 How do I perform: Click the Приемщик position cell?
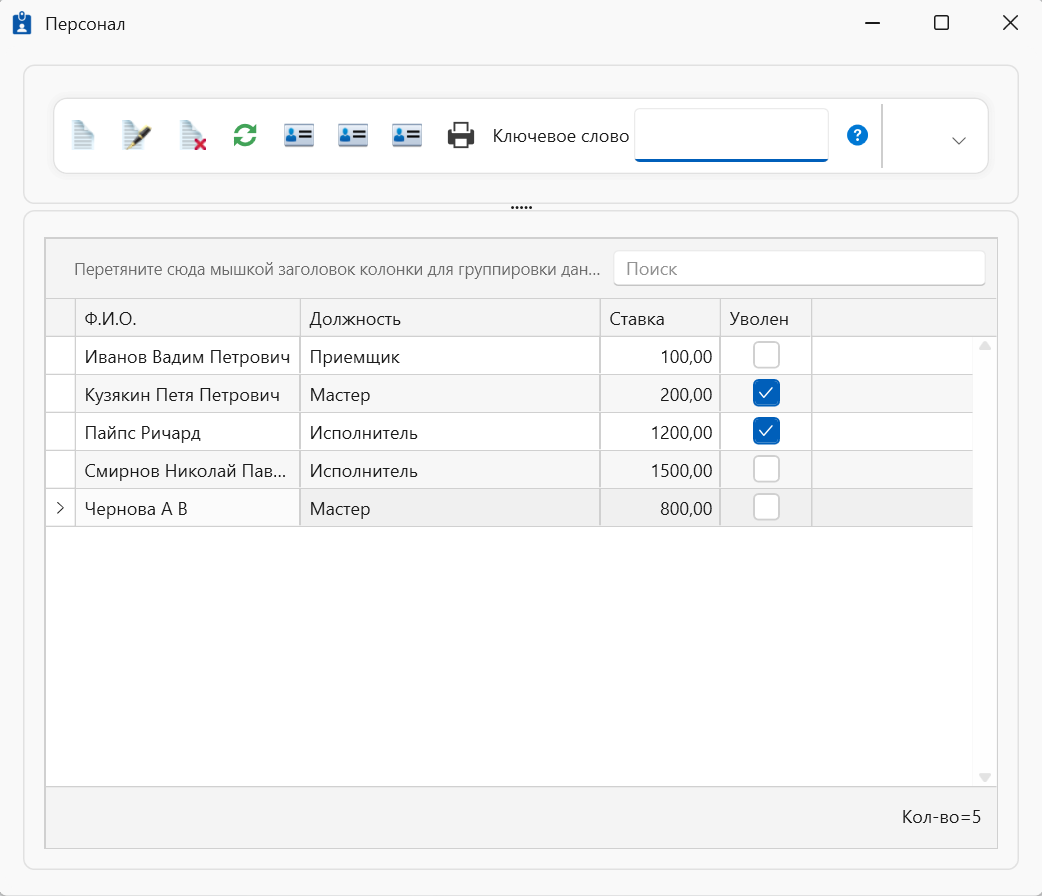(x=451, y=357)
